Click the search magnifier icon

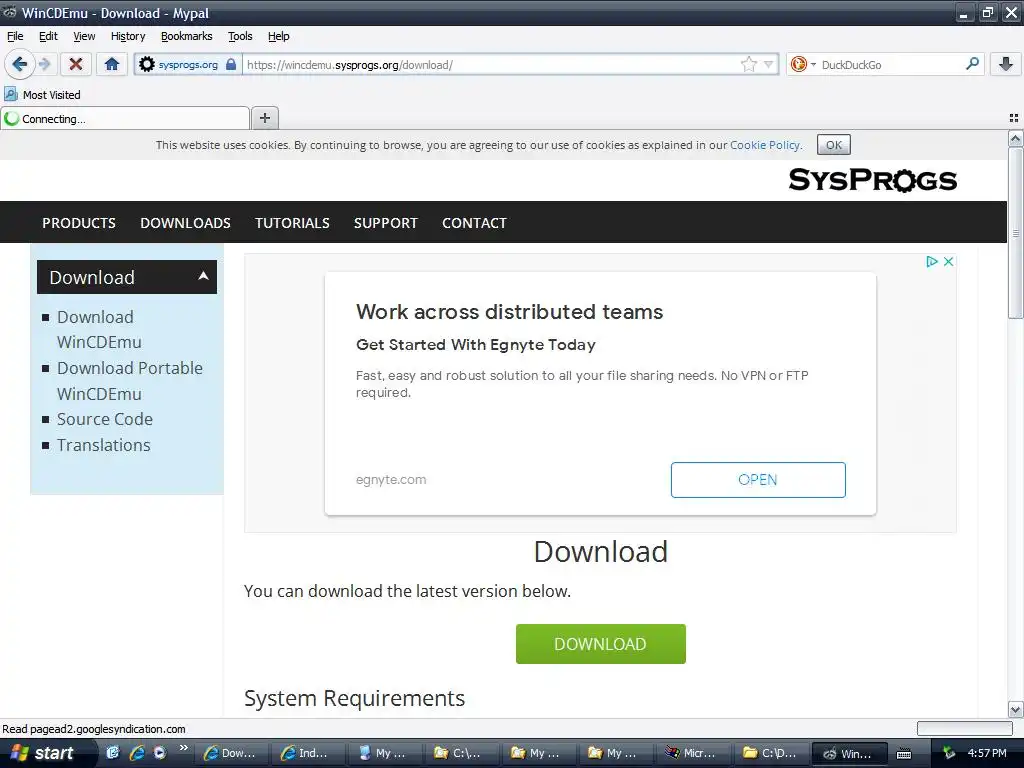(972, 64)
